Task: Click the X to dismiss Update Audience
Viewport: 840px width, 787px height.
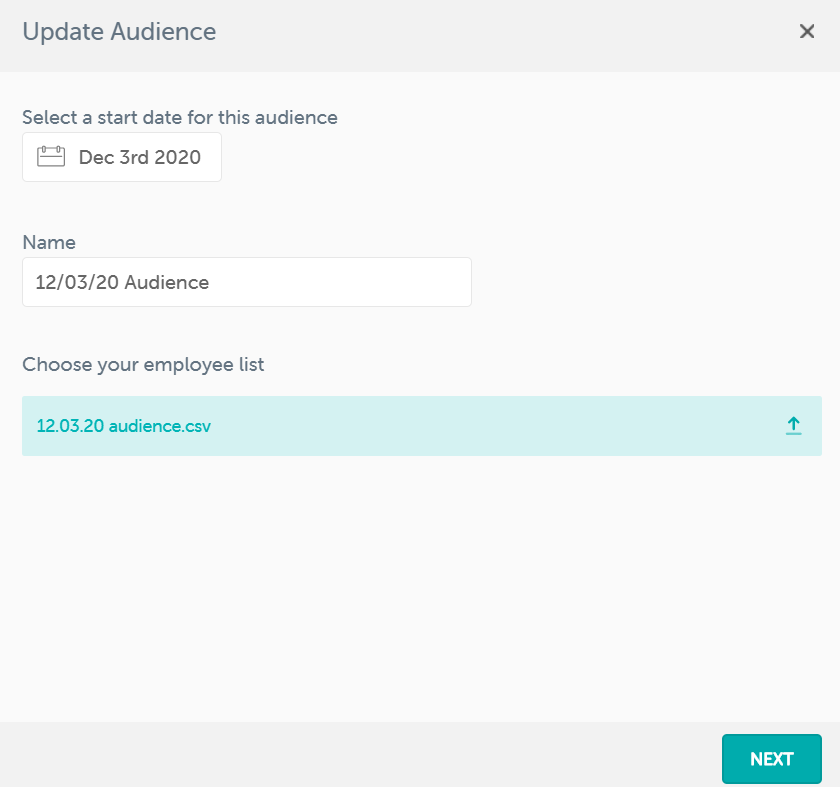Action: coord(807,31)
